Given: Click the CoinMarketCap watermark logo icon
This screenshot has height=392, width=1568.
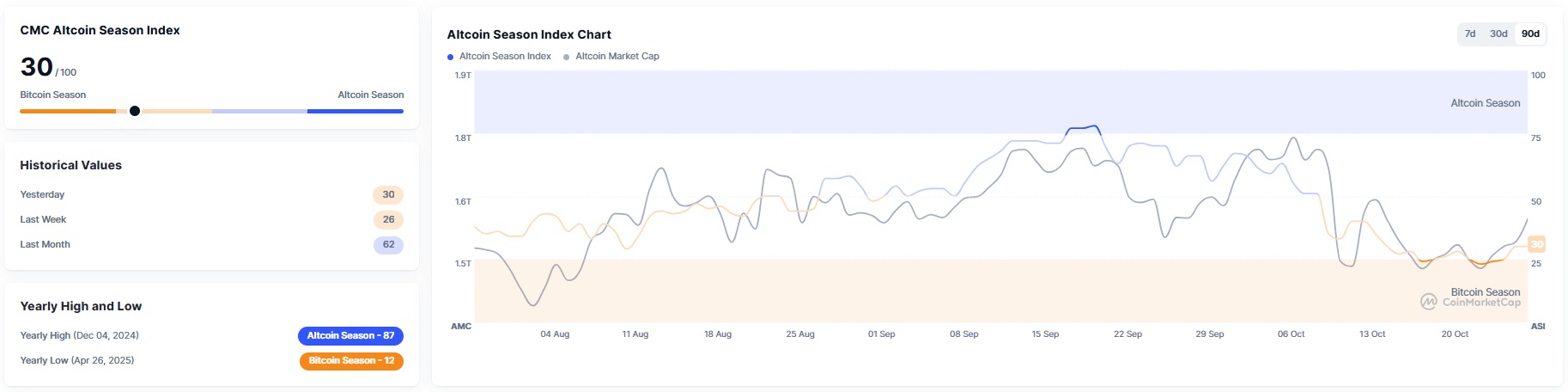Looking at the screenshot, I should pos(1429,302).
